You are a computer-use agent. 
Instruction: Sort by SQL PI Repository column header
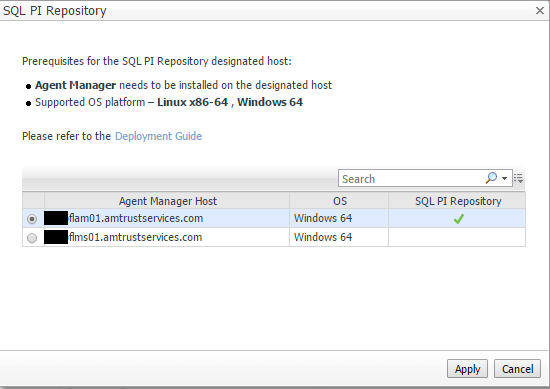tap(457, 201)
